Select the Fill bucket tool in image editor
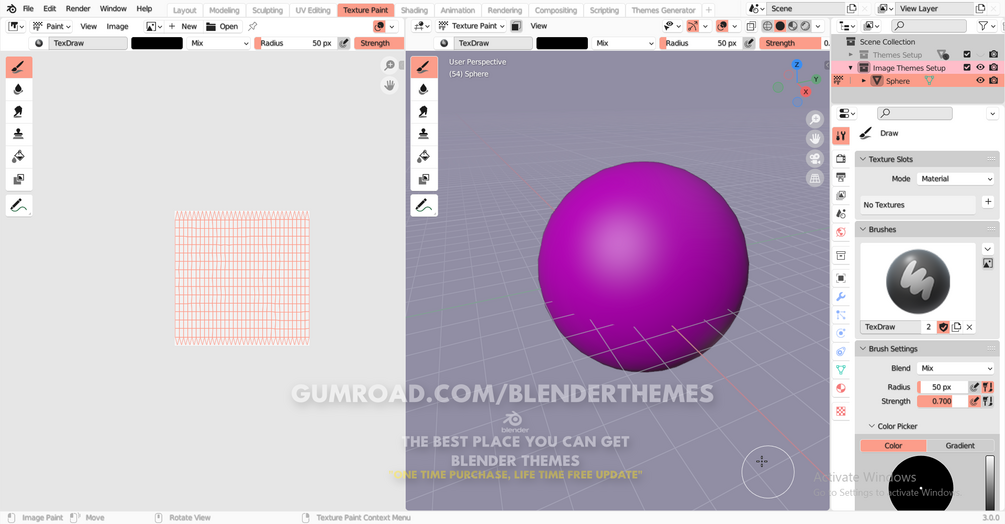The width and height of the screenshot is (1005, 524). [19, 156]
